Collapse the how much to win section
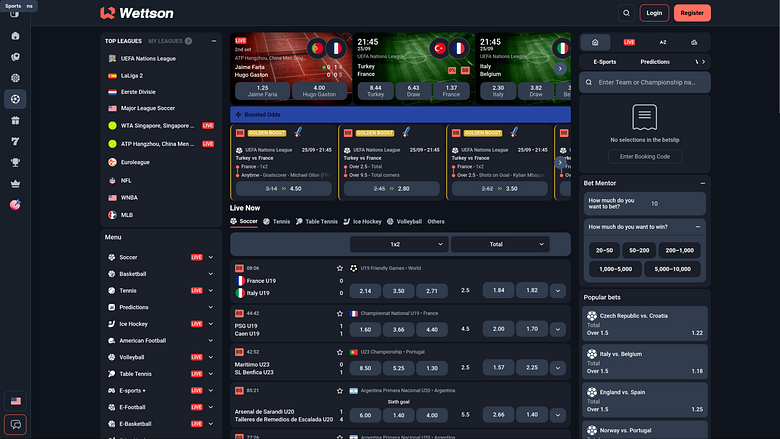The height and width of the screenshot is (439, 780). 698,227
